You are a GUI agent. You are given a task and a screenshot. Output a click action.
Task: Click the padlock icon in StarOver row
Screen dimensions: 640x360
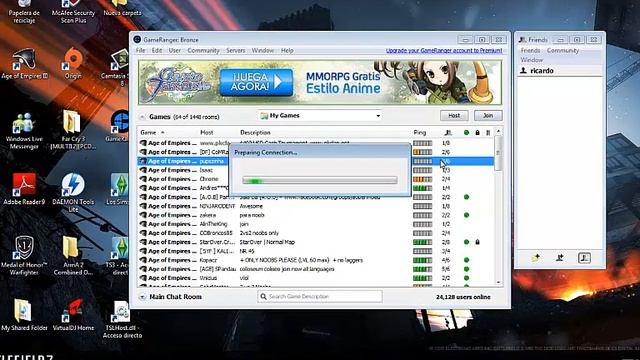pos(477,242)
